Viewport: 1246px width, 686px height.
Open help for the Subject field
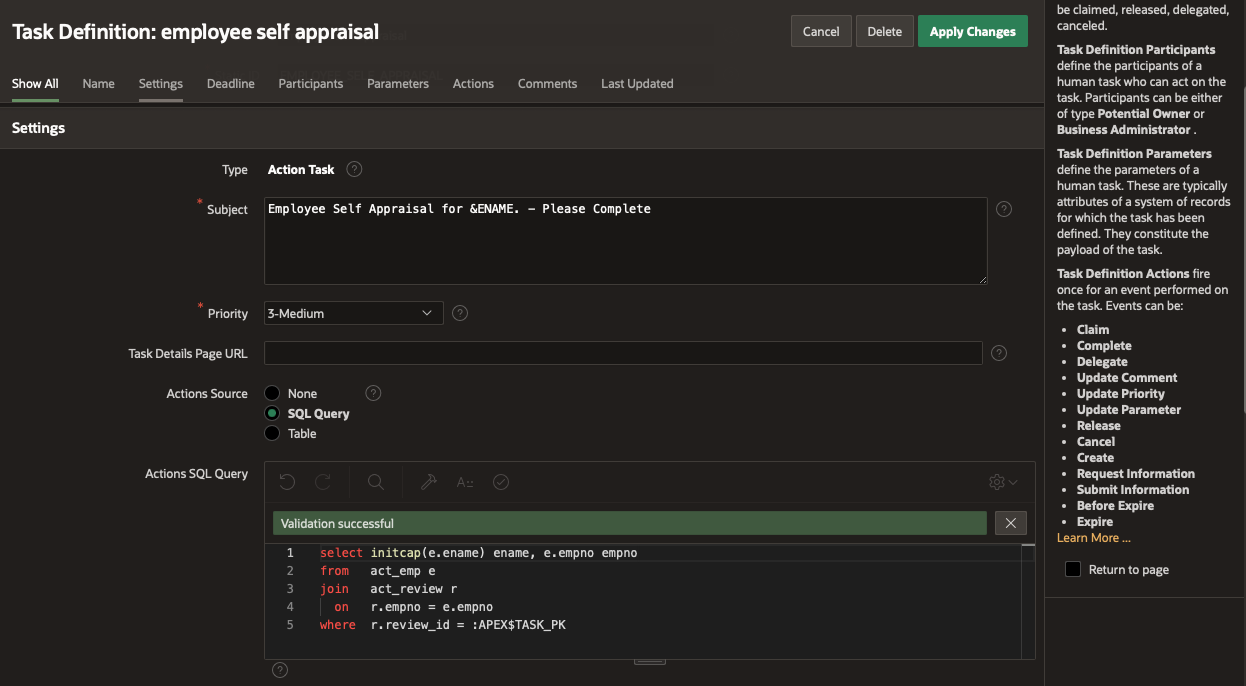tap(1004, 209)
